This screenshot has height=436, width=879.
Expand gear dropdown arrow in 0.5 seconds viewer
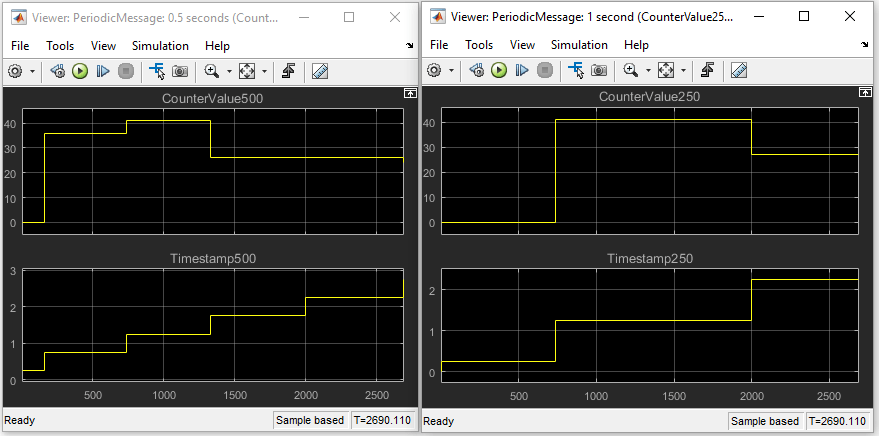pyautogui.click(x=32, y=71)
